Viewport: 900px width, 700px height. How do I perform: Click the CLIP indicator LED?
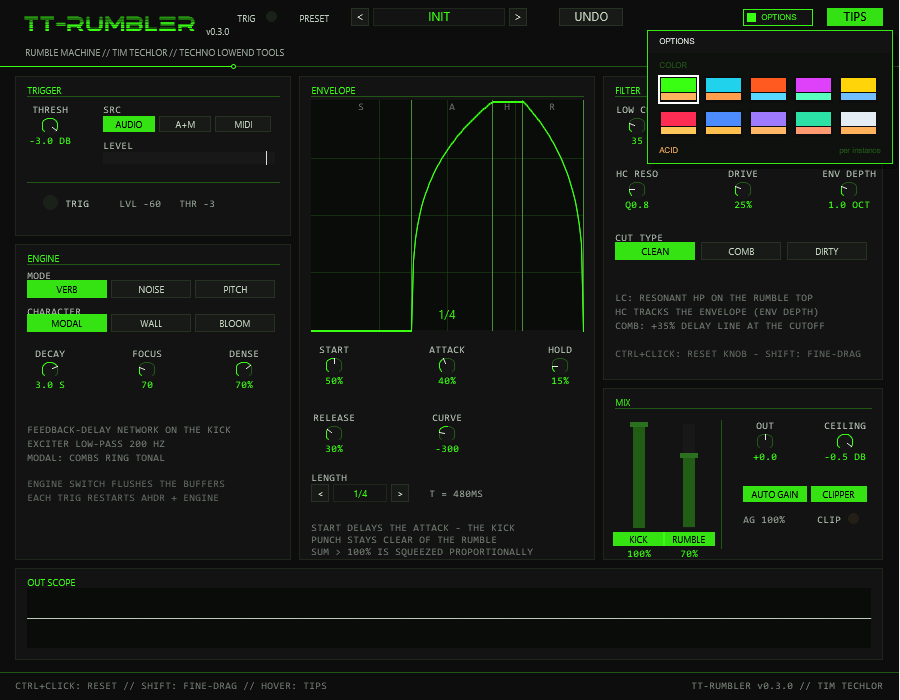coord(854,519)
